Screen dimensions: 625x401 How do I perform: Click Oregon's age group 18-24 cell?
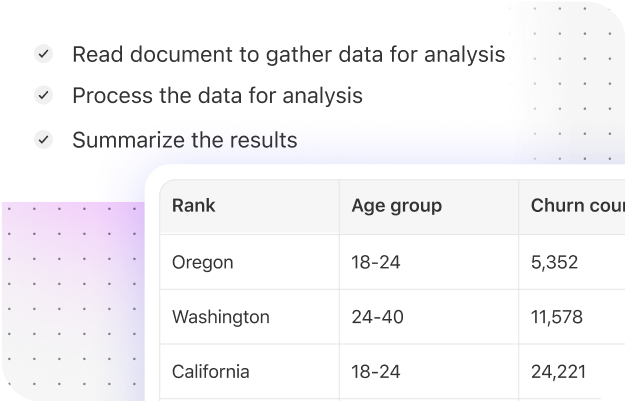(429, 262)
